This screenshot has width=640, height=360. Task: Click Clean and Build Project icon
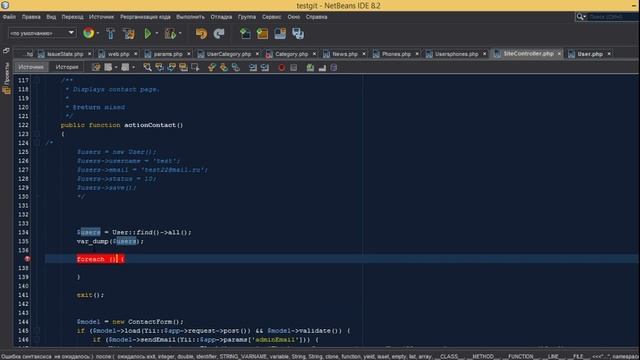129,33
